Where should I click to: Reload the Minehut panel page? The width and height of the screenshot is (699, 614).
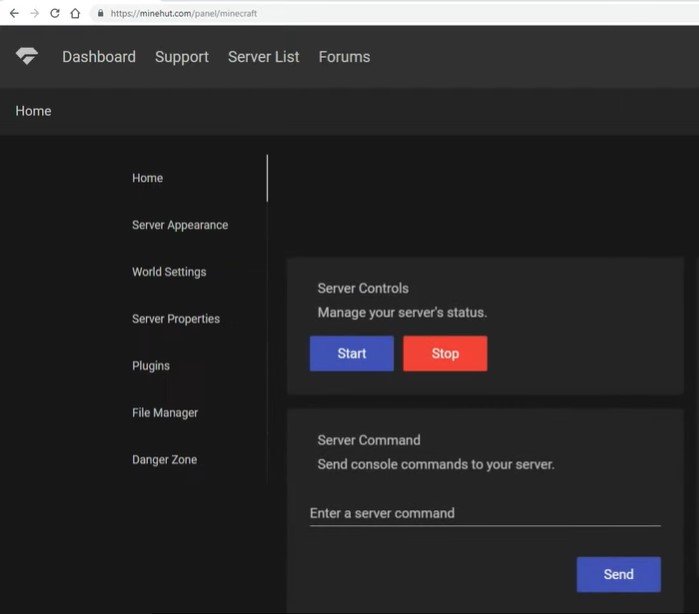pyautogui.click(x=55, y=13)
